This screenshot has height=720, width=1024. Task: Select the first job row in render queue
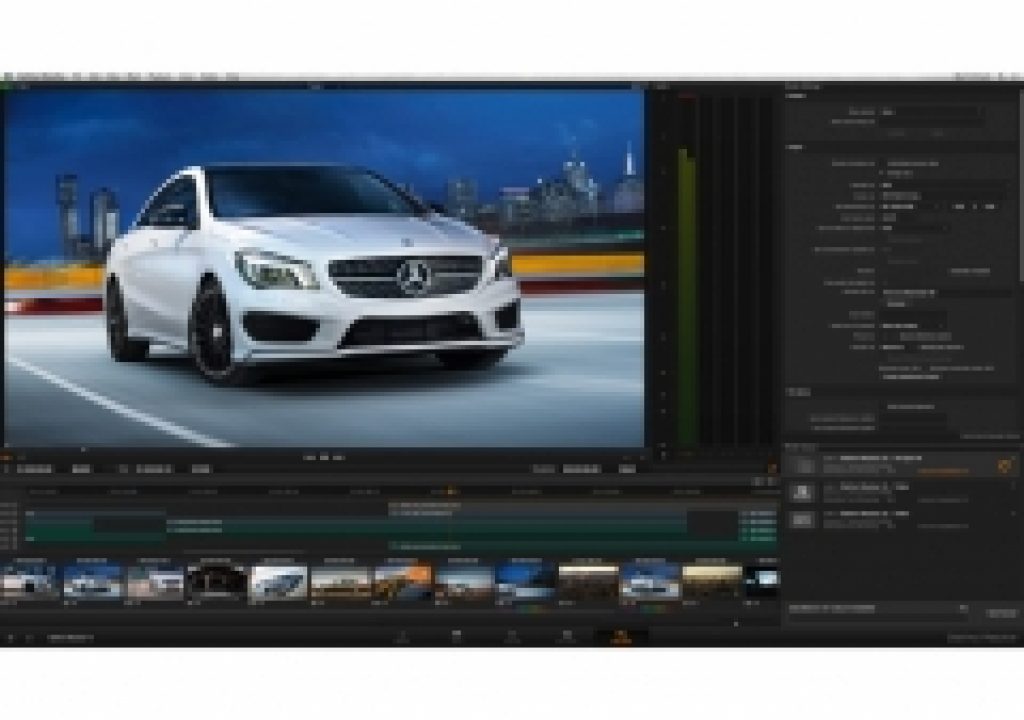(x=901, y=466)
